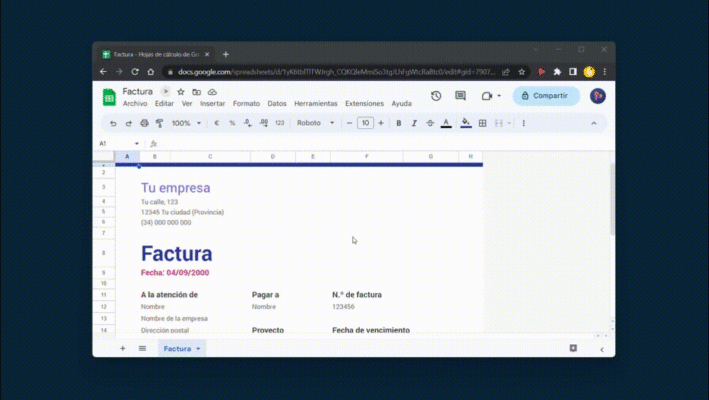Check the cloud save status icon

point(212,92)
